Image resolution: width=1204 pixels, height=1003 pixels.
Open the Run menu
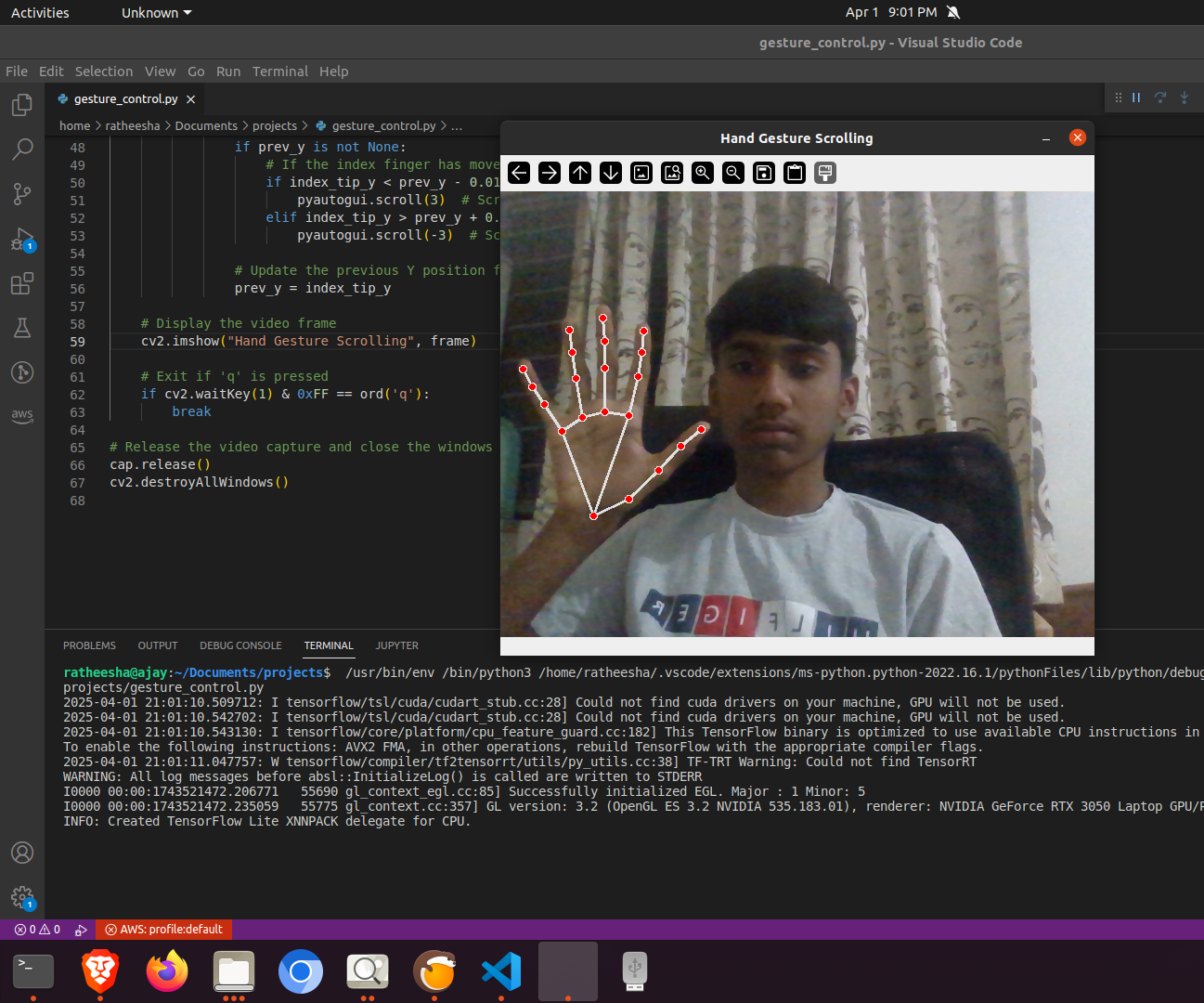[227, 71]
